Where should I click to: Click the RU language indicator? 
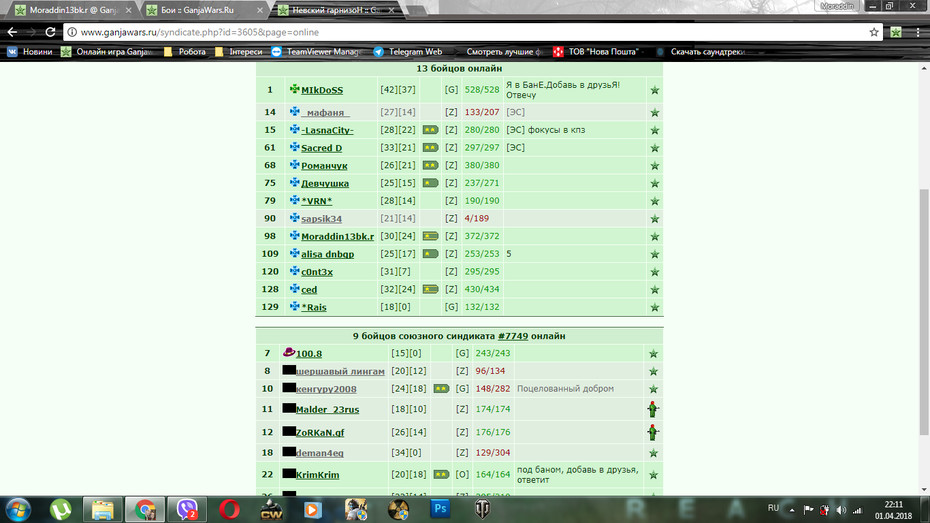click(773, 508)
